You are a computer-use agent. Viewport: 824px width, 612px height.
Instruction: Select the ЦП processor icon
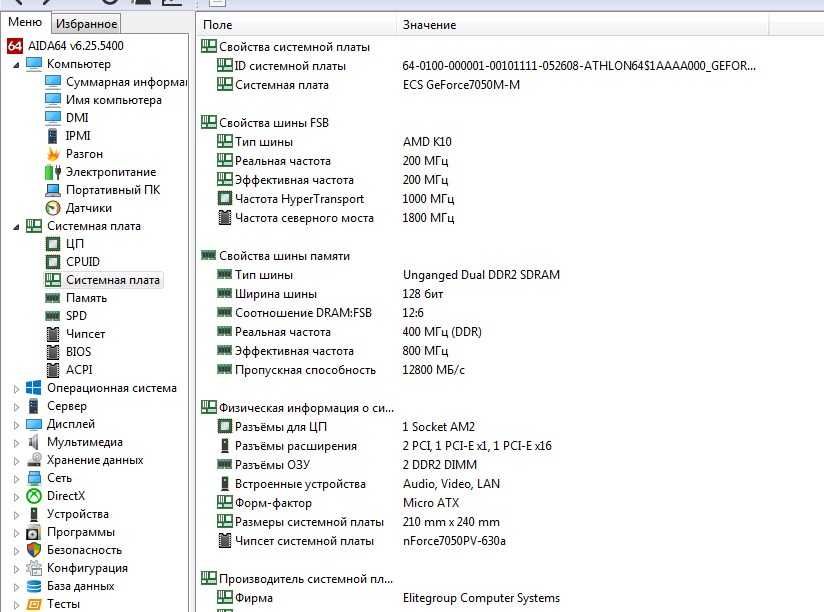[53, 244]
